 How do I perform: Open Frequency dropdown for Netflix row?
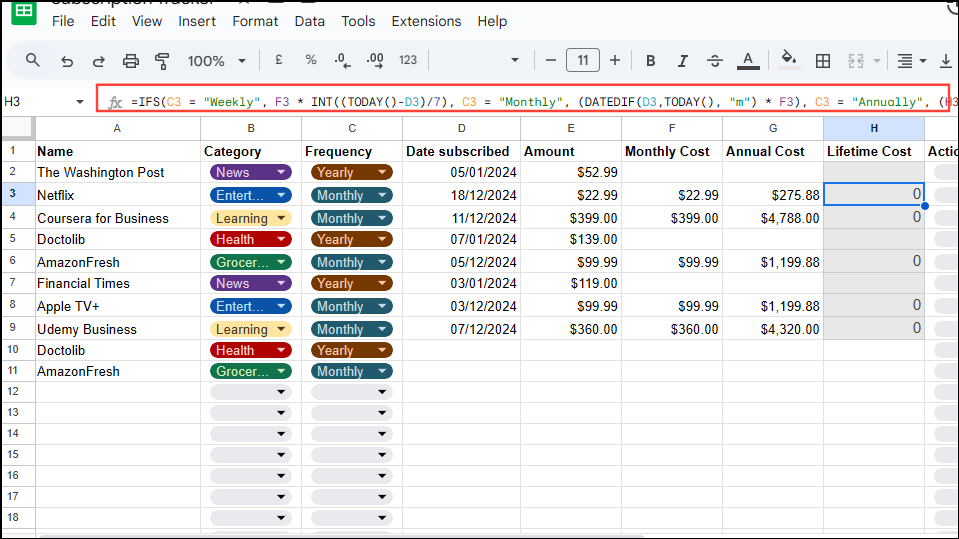coord(352,196)
